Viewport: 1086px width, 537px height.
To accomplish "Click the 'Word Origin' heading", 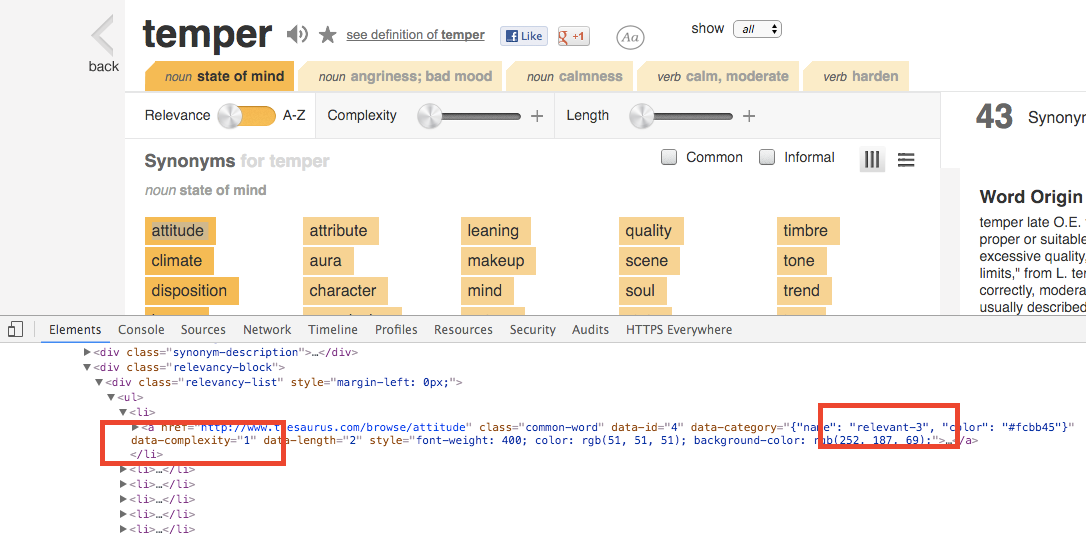I will point(1031,196).
